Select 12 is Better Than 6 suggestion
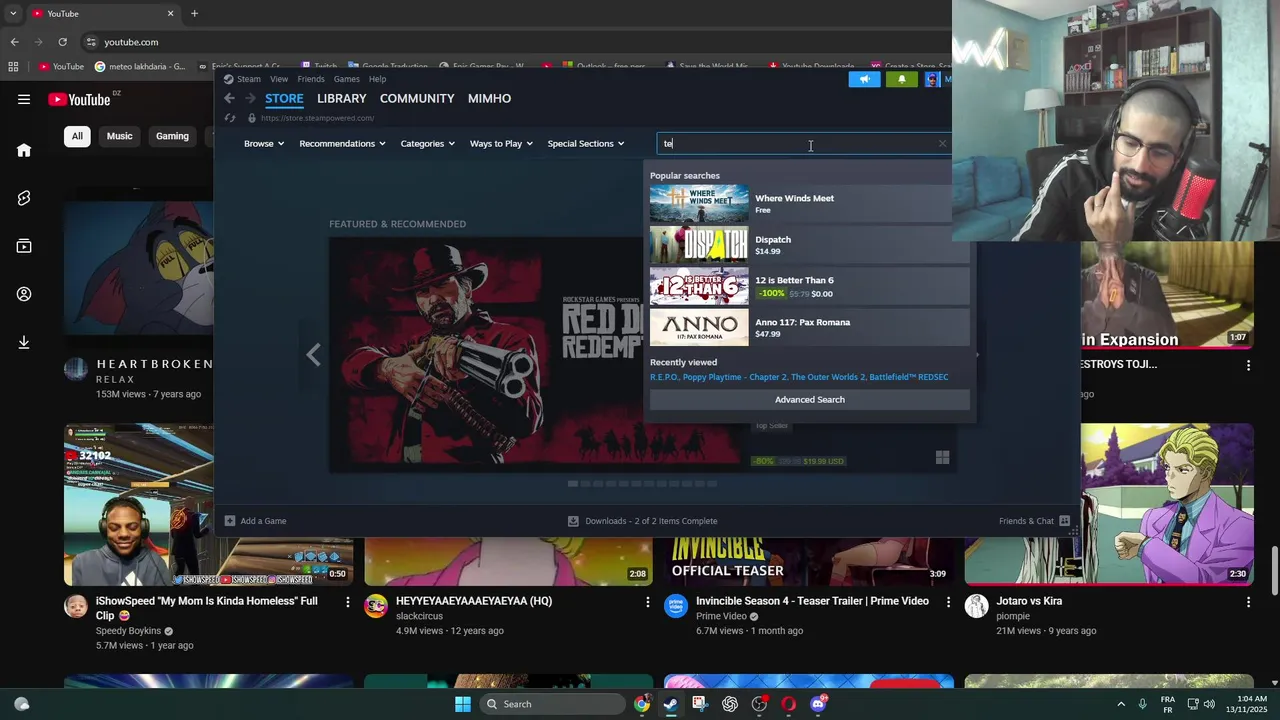The image size is (1280, 720). [x=809, y=286]
